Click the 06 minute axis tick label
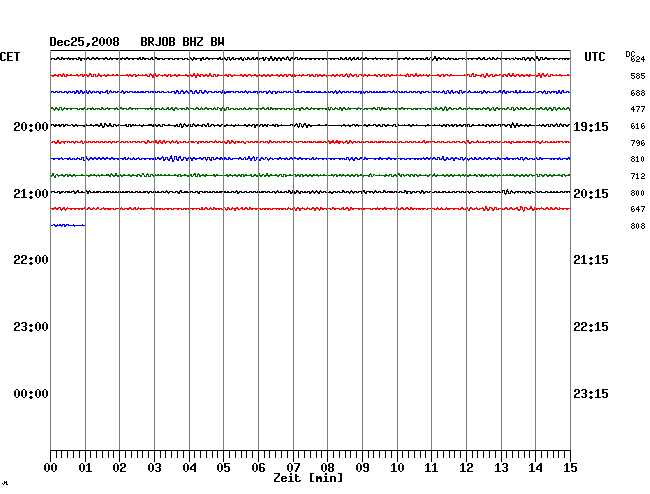Viewport: 650px width, 494px height. (258, 468)
